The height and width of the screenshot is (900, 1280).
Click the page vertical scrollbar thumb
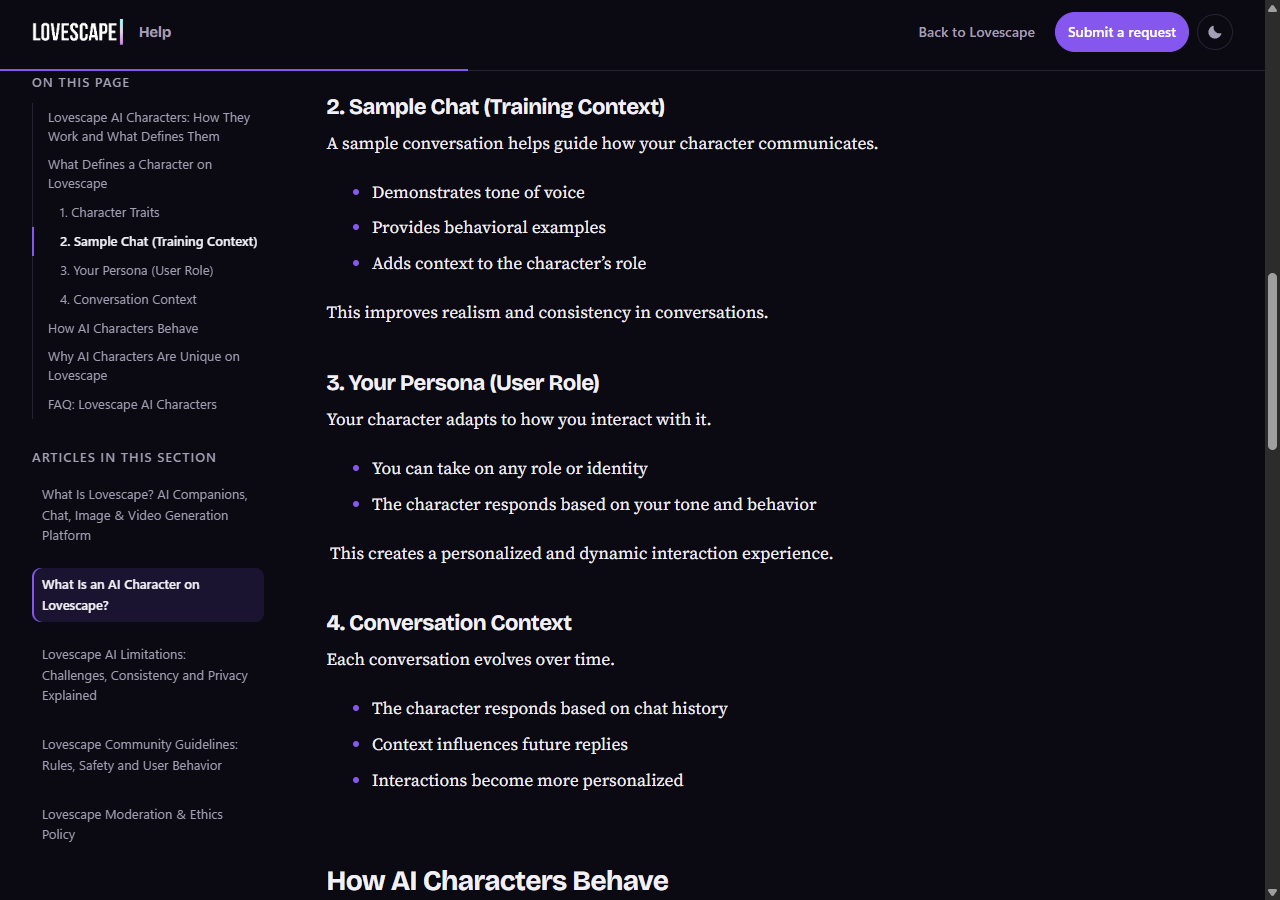tap(1272, 360)
